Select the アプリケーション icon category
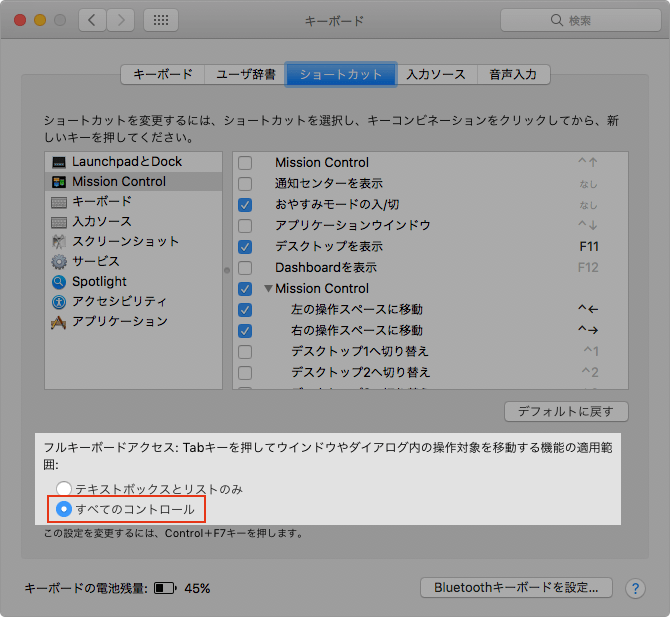The image size is (670, 617). coord(59,322)
